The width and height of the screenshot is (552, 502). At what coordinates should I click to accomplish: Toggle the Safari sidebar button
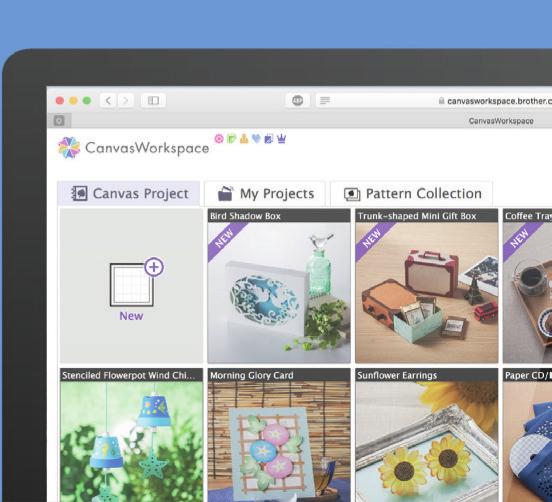click(153, 101)
